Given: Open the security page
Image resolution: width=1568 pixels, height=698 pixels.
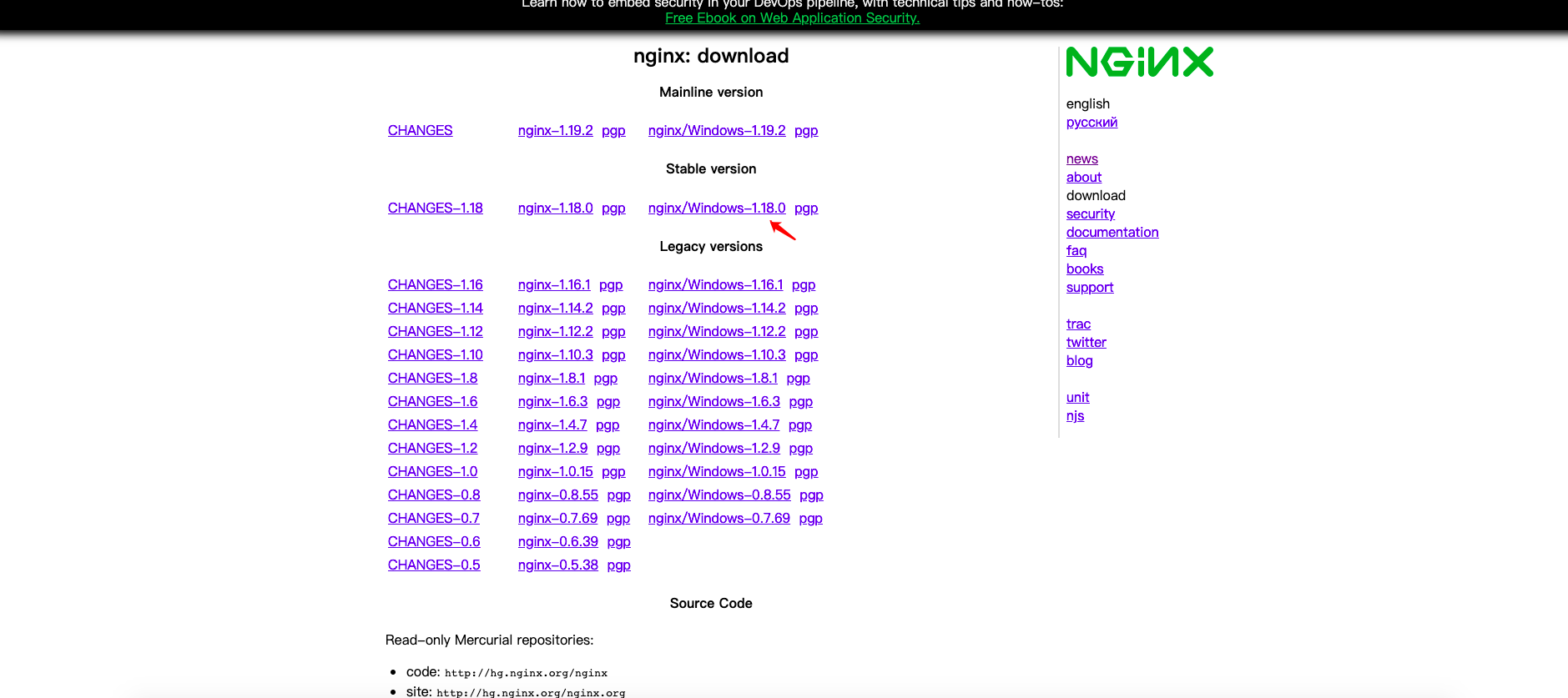Looking at the screenshot, I should (1091, 214).
